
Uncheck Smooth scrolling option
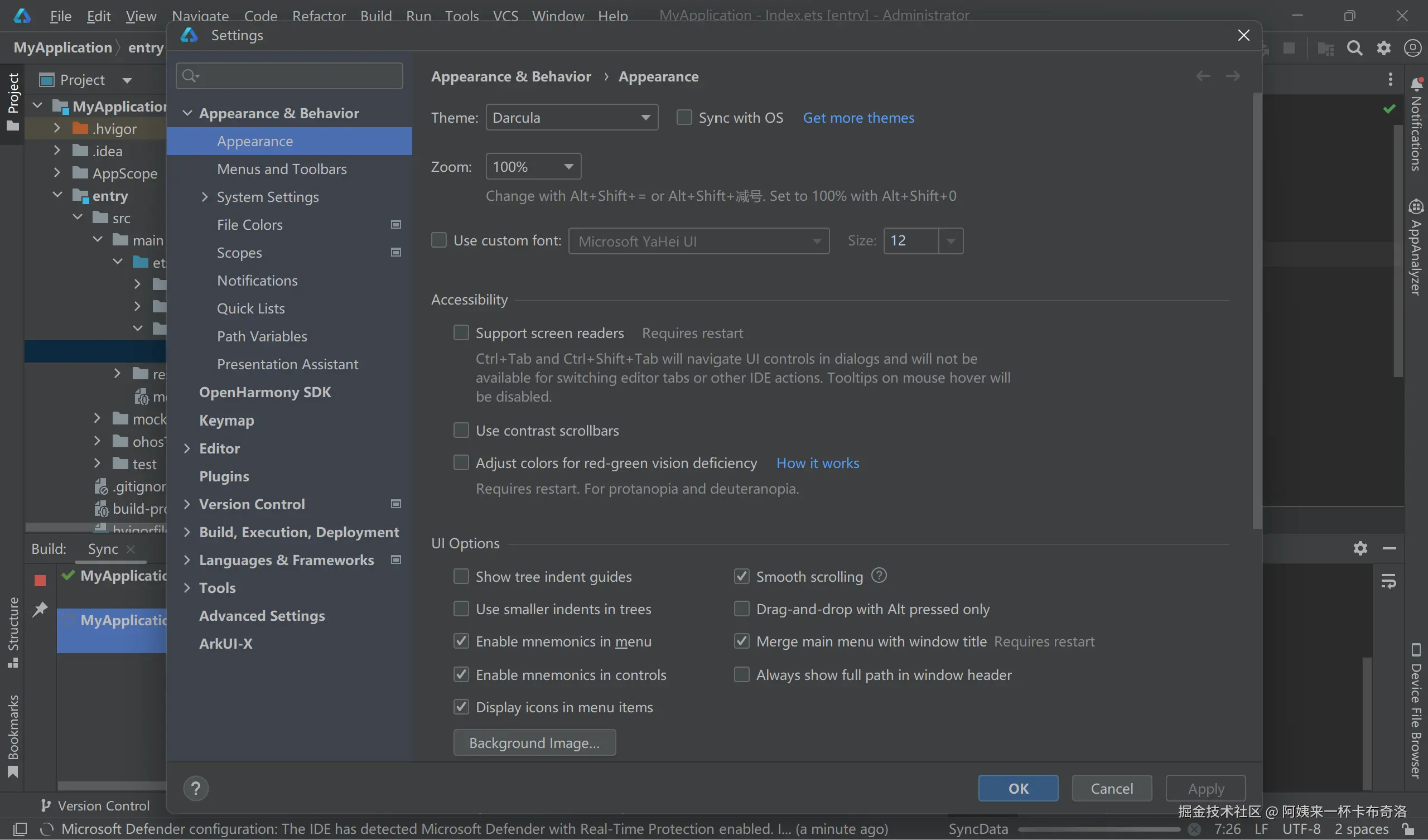742,576
